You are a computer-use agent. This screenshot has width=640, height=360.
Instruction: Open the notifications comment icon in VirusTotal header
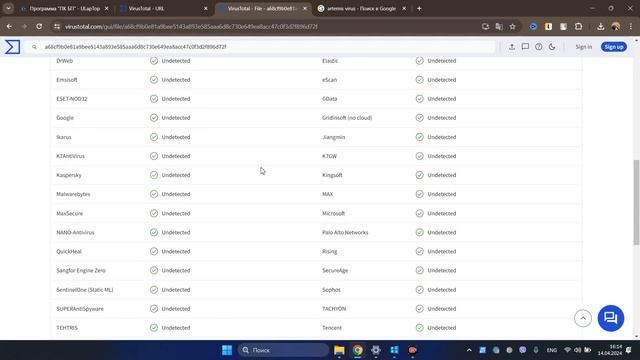tap(525, 47)
